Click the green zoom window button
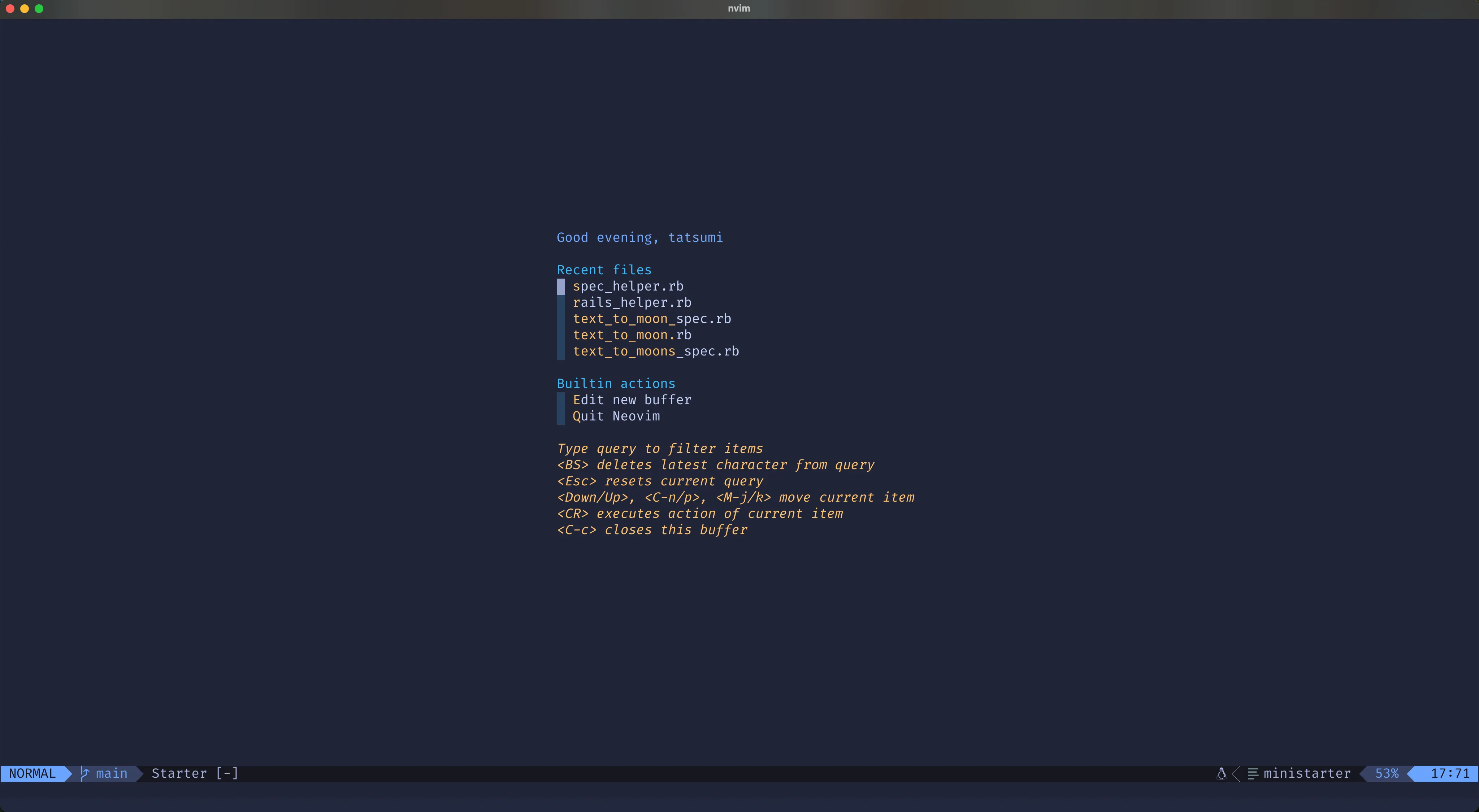The width and height of the screenshot is (1479, 812). pyautogui.click(x=39, y=9)
